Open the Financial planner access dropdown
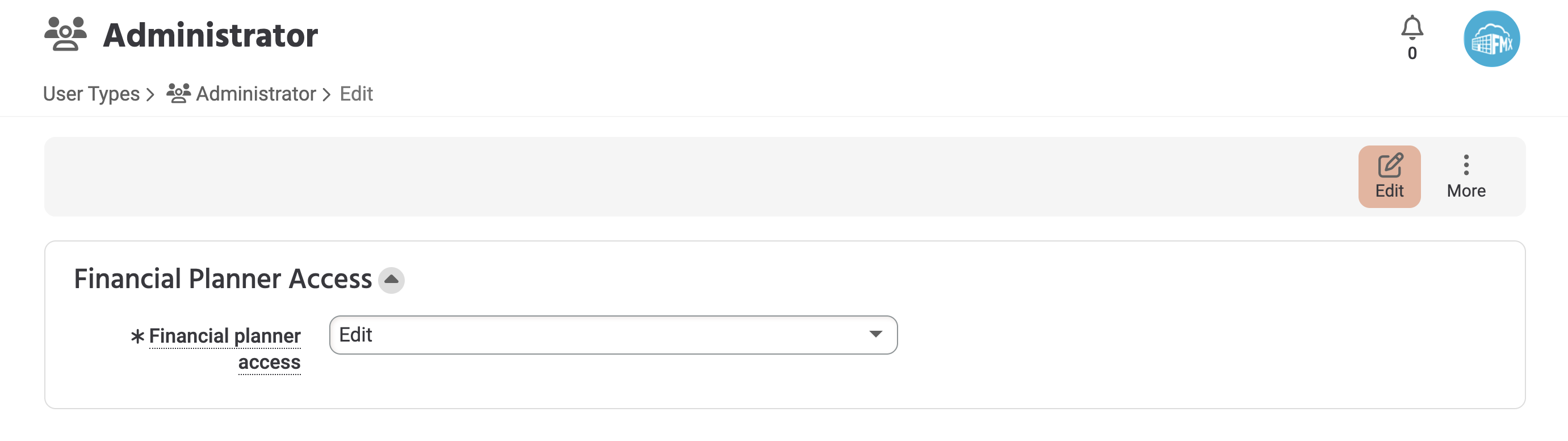 click(x=613, y=334)
